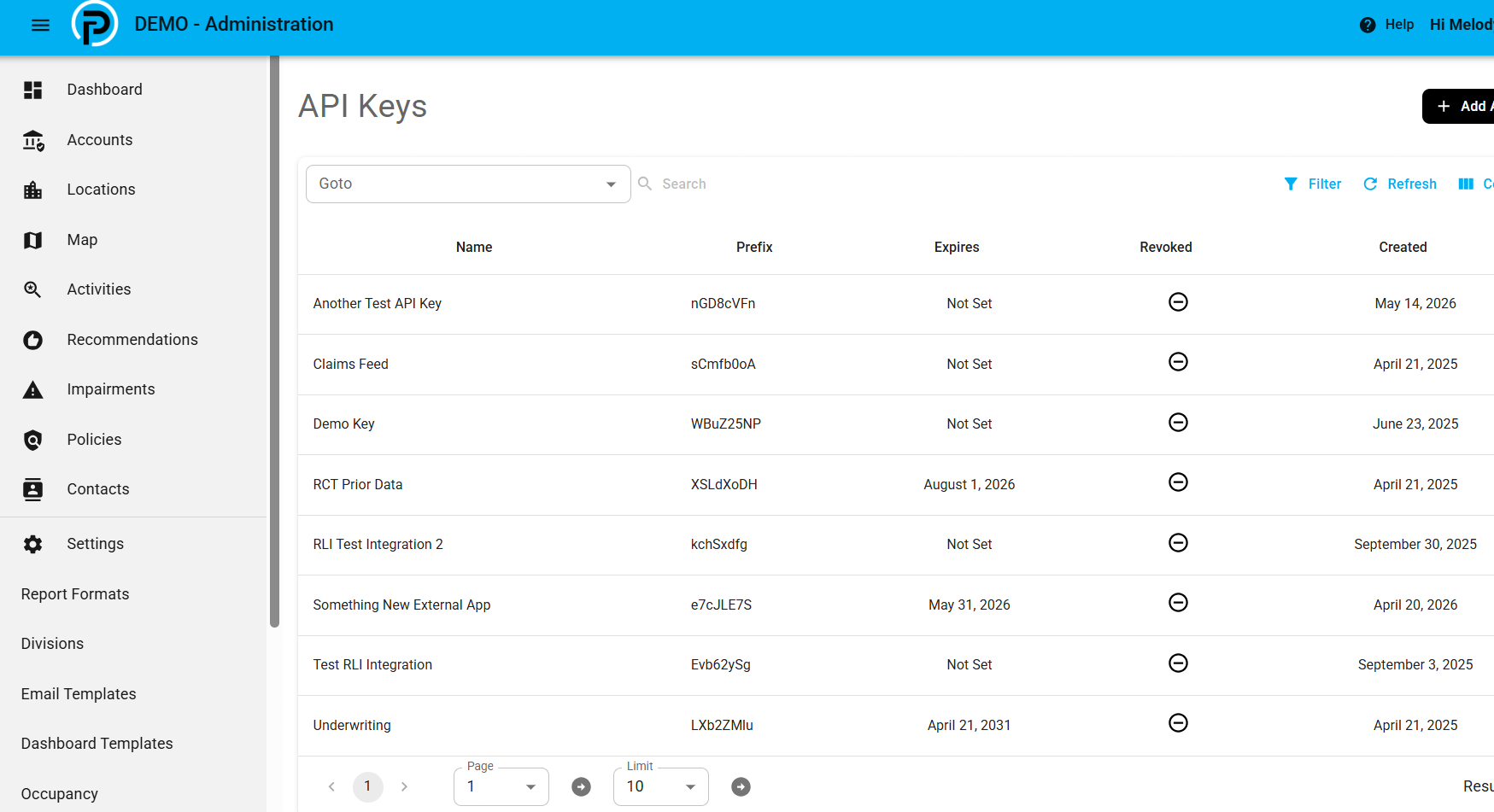This screenshot has height=812, width=1494.
Task: Click revoked icon for Test RLI Integration
Action: 1178,663
